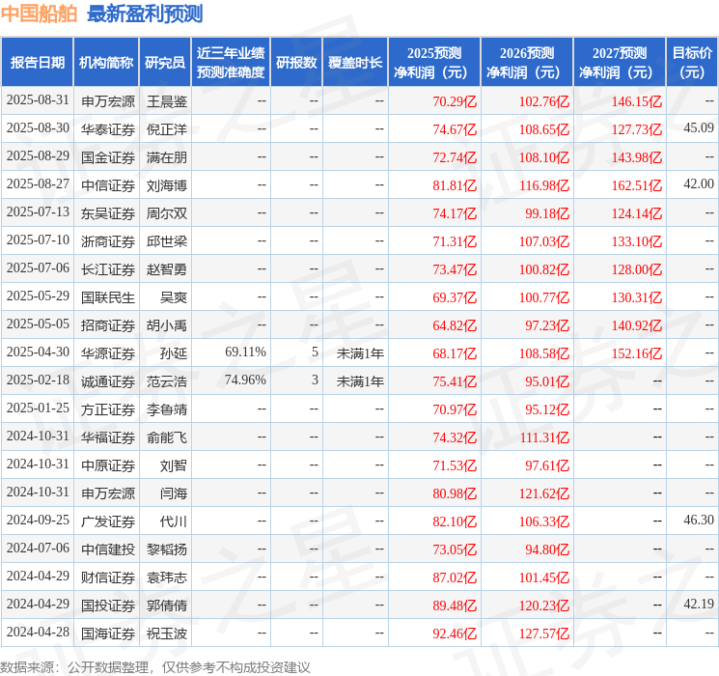The height and width of the screenshot is (676, 719).
Task: Click the 覆盖时长 column header
Action: (x=355, y=62)
